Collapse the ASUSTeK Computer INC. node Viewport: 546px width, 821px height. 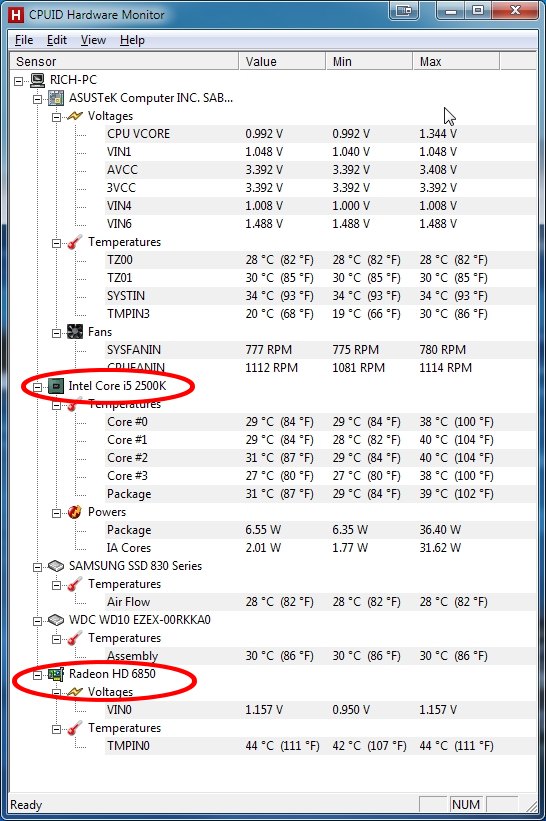click(38, 99)
